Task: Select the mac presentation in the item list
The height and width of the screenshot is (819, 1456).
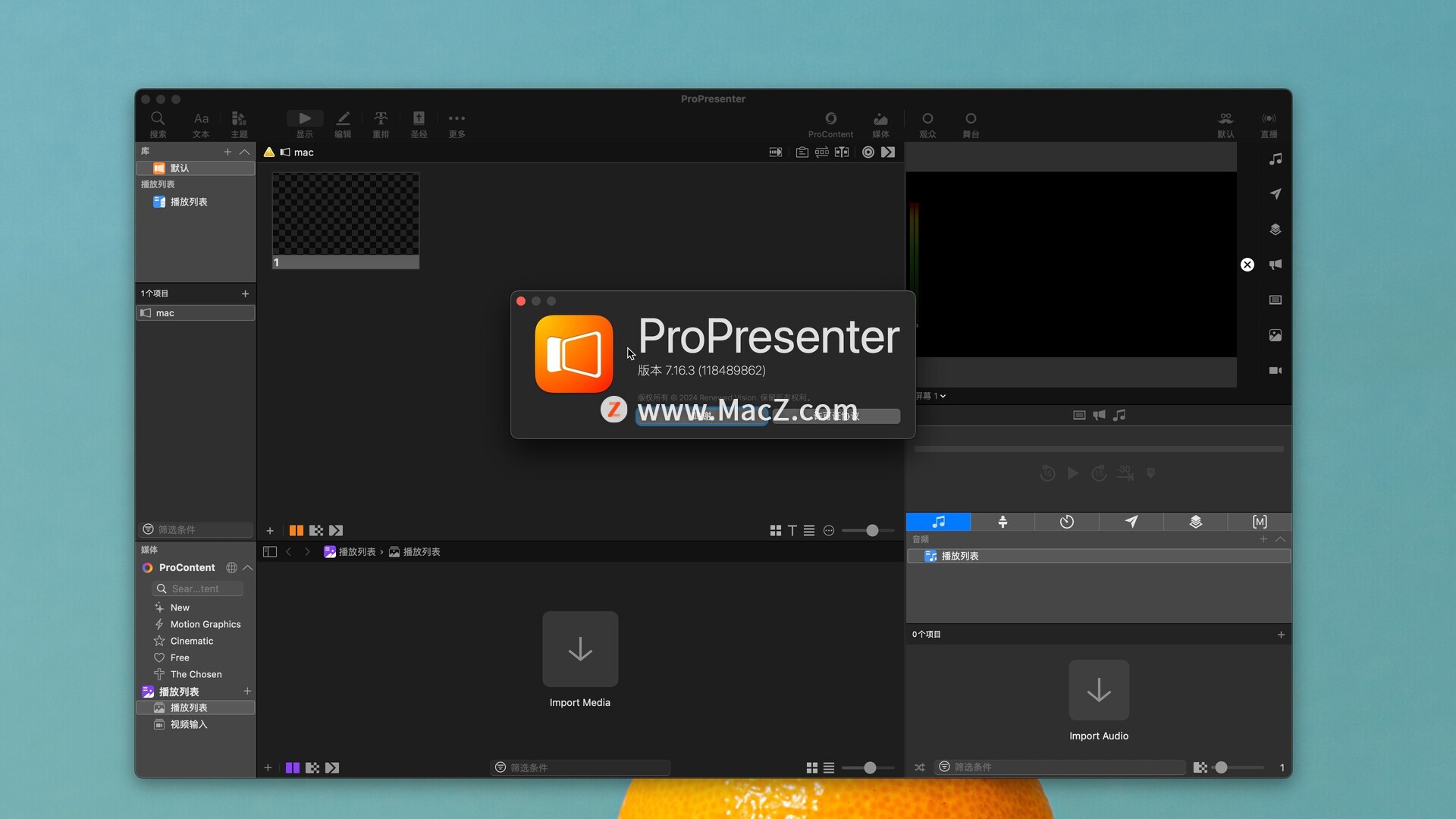Action: click(x=196, y=313)
